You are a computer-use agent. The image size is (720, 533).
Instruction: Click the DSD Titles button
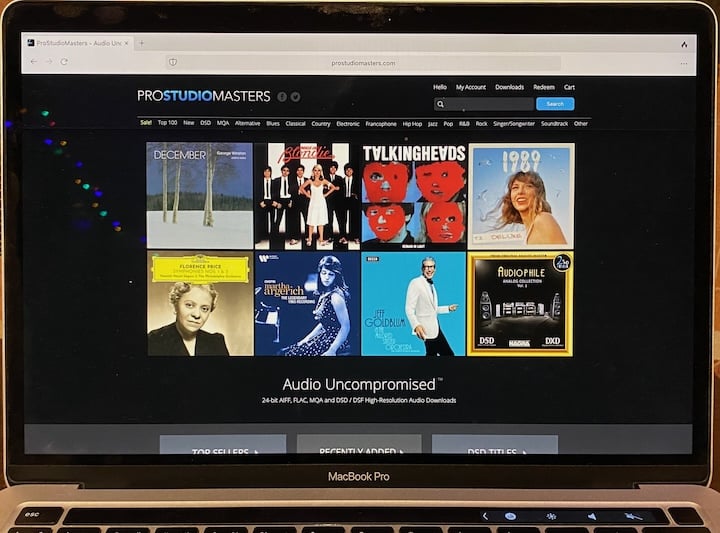click(495, 444)
